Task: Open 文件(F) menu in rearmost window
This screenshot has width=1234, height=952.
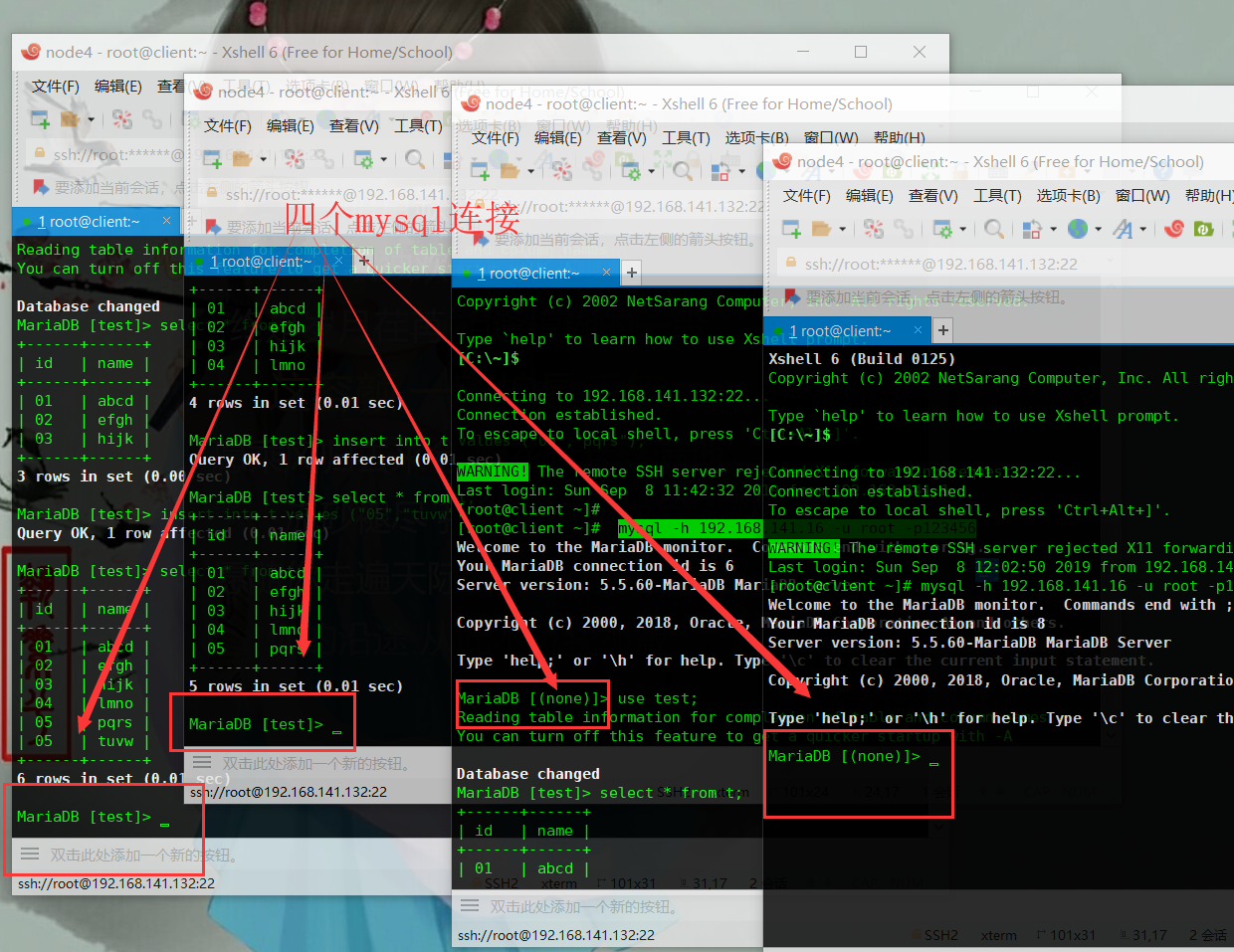Action: click(56, 87)
